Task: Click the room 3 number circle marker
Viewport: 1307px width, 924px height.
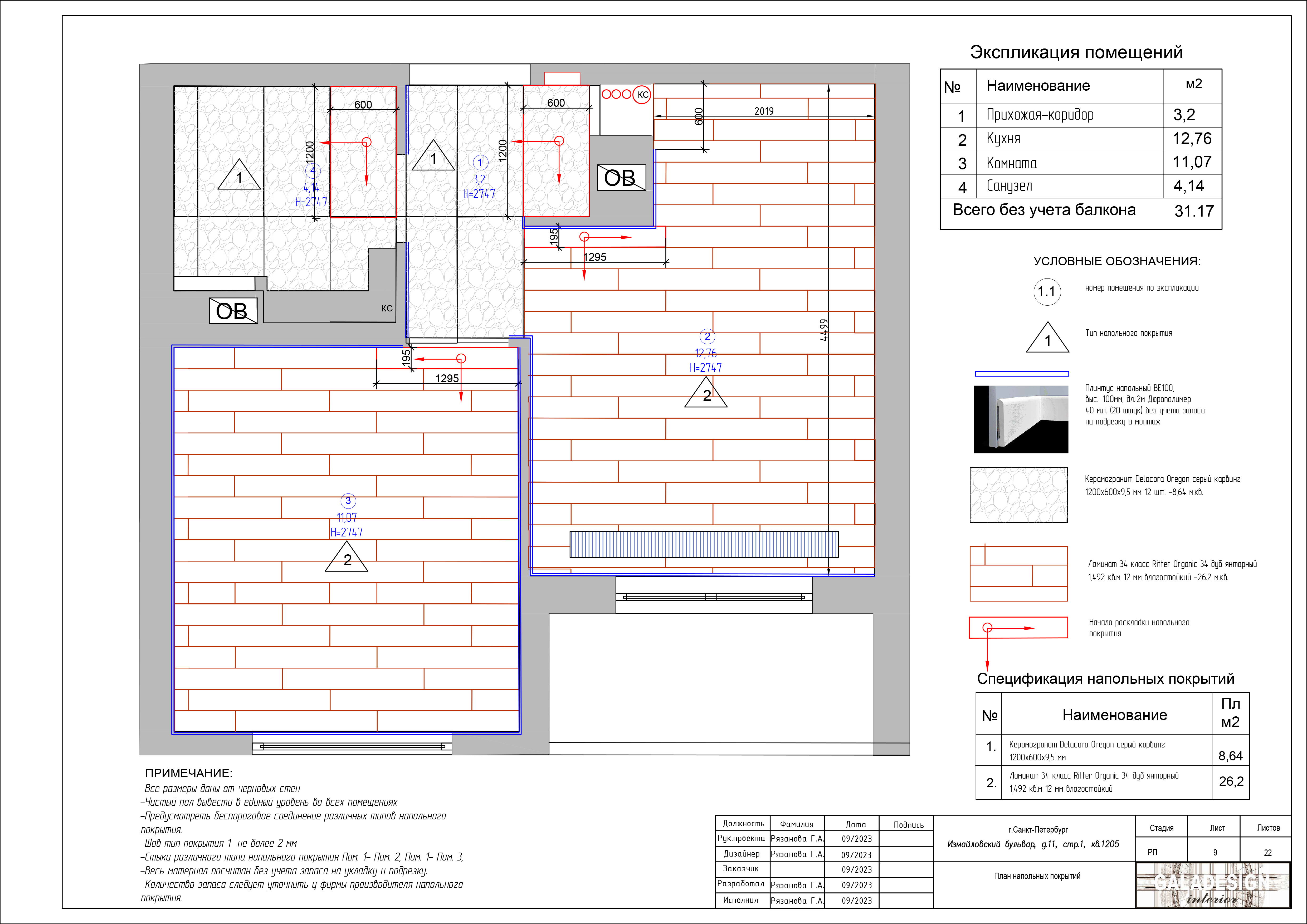Action: click(348, 501)
